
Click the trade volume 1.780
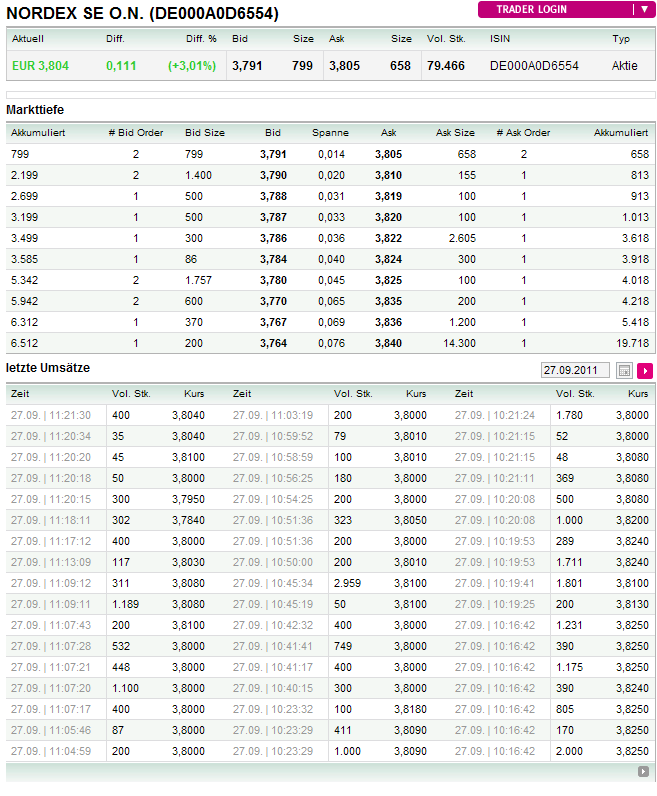[569, 415]
